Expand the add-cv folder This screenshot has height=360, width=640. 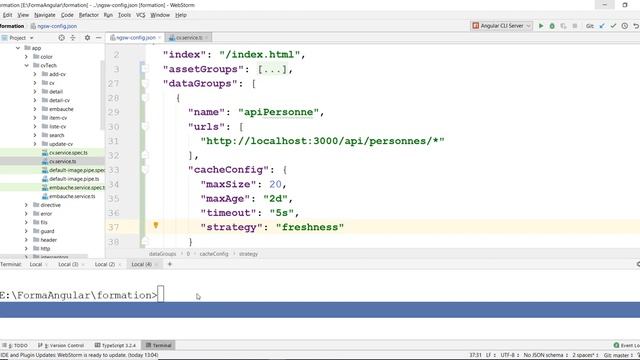[35, 74]
